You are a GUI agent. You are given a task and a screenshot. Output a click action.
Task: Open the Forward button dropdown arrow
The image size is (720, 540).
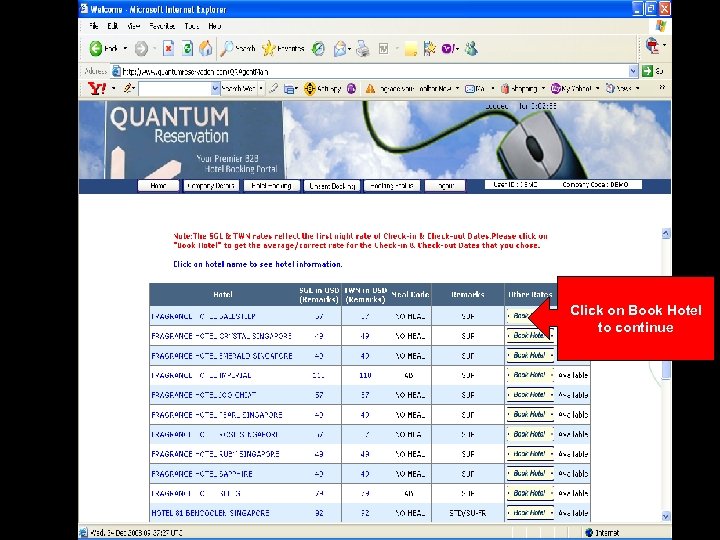154,48
